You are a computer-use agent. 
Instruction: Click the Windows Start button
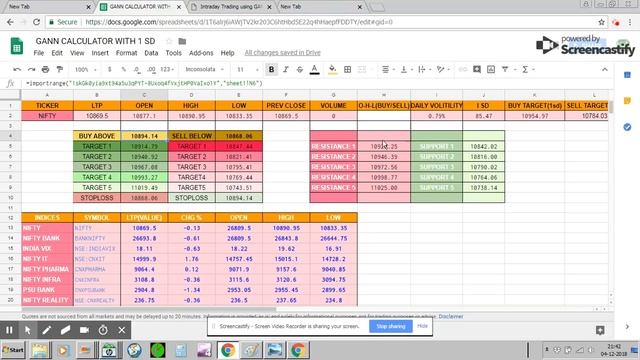pyautogui.click(x=13, y=350)
